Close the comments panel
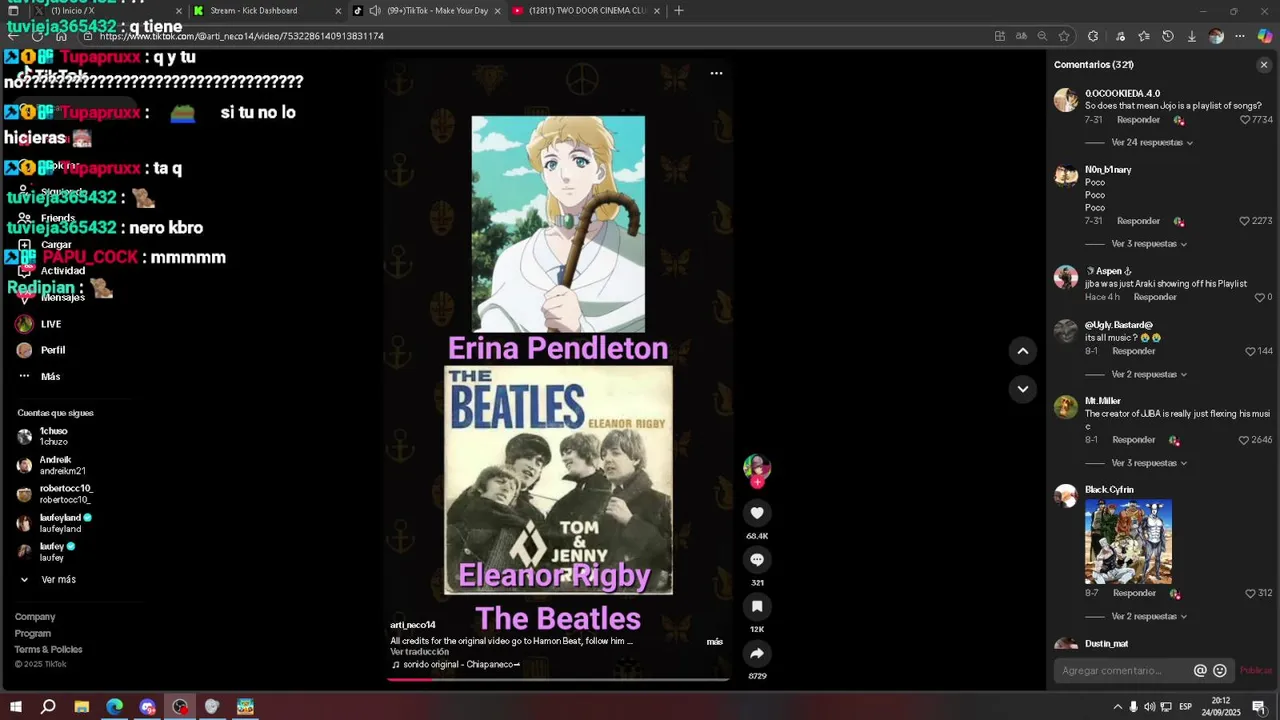 click(1264, 65)
